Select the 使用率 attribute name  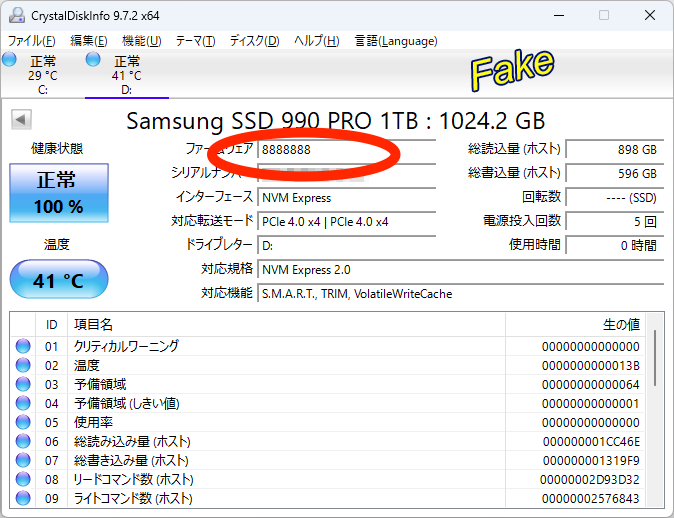pos(93,422)
